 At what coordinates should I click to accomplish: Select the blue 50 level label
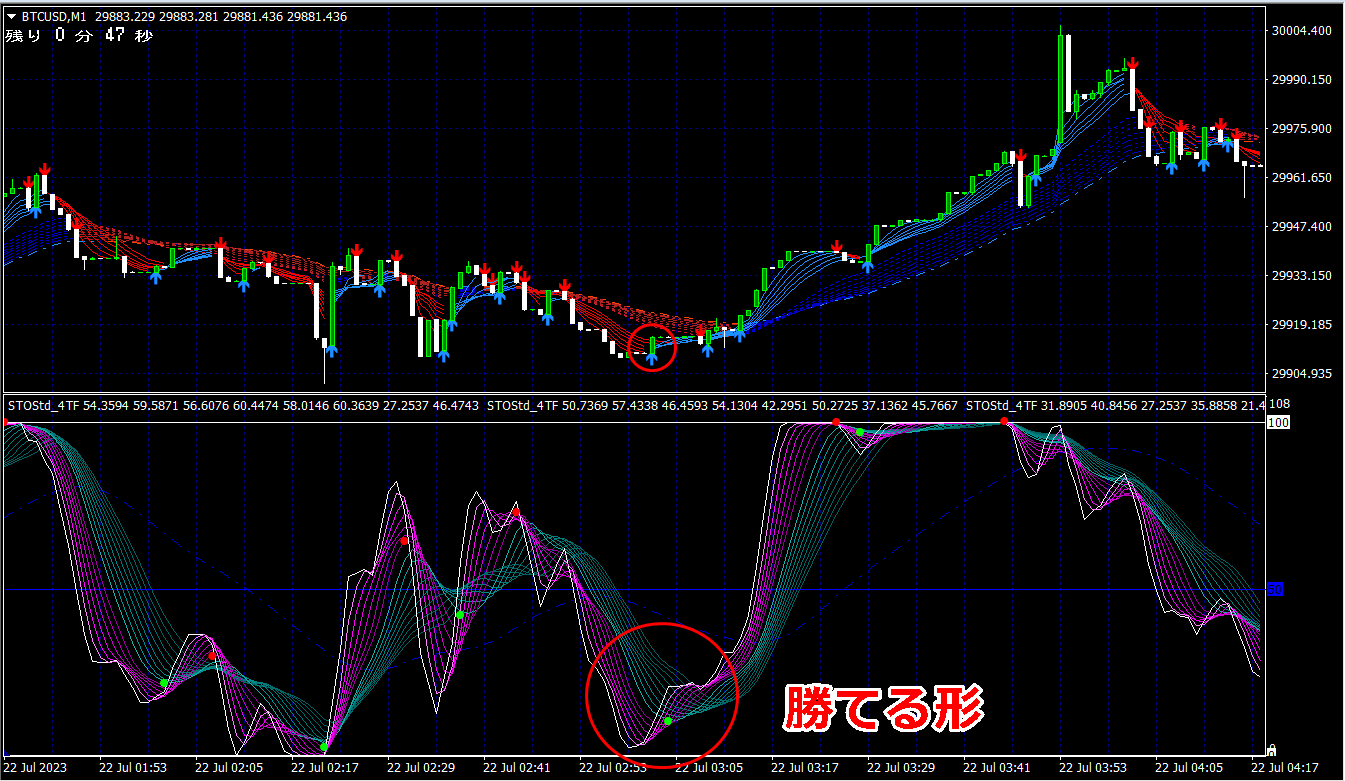tap(1275, 590)
